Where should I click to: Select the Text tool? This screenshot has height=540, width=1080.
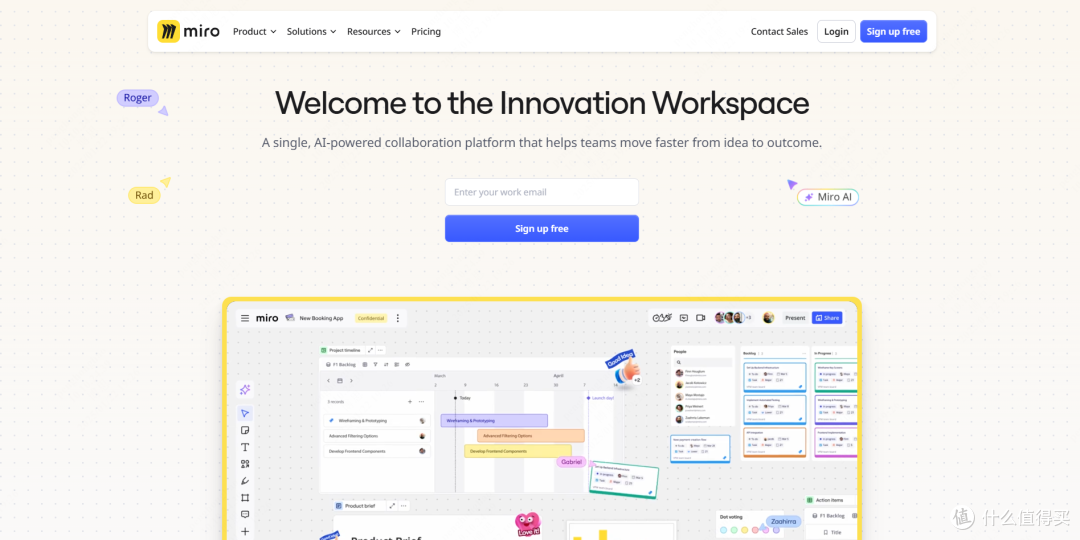245,447
